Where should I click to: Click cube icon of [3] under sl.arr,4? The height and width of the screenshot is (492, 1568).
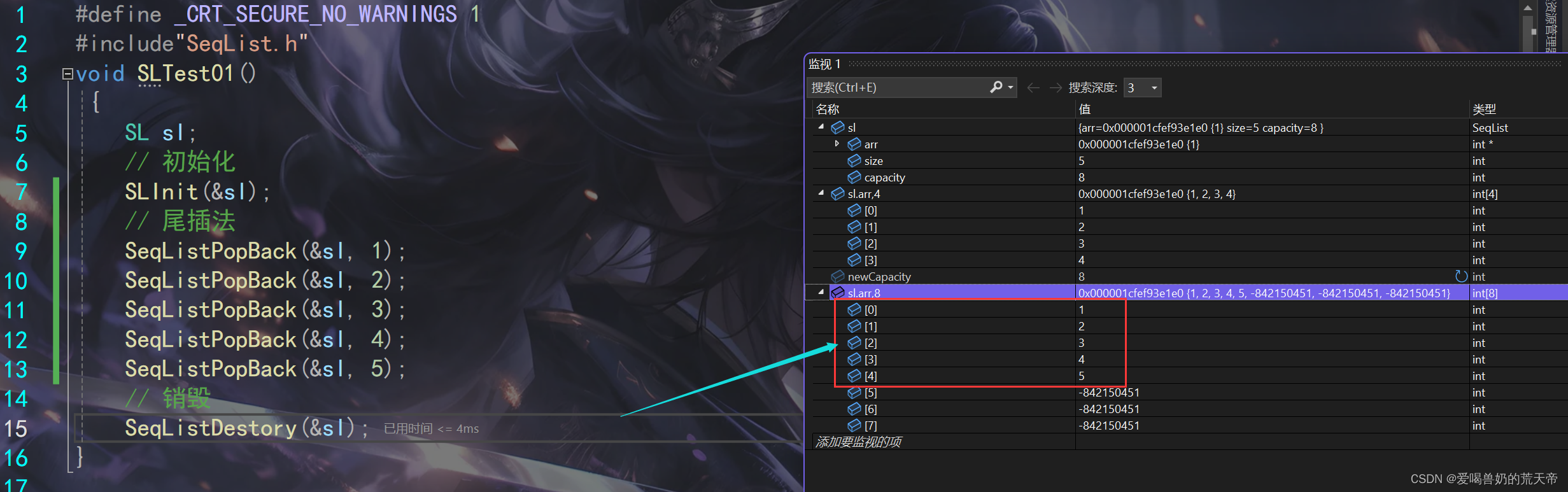854,260
